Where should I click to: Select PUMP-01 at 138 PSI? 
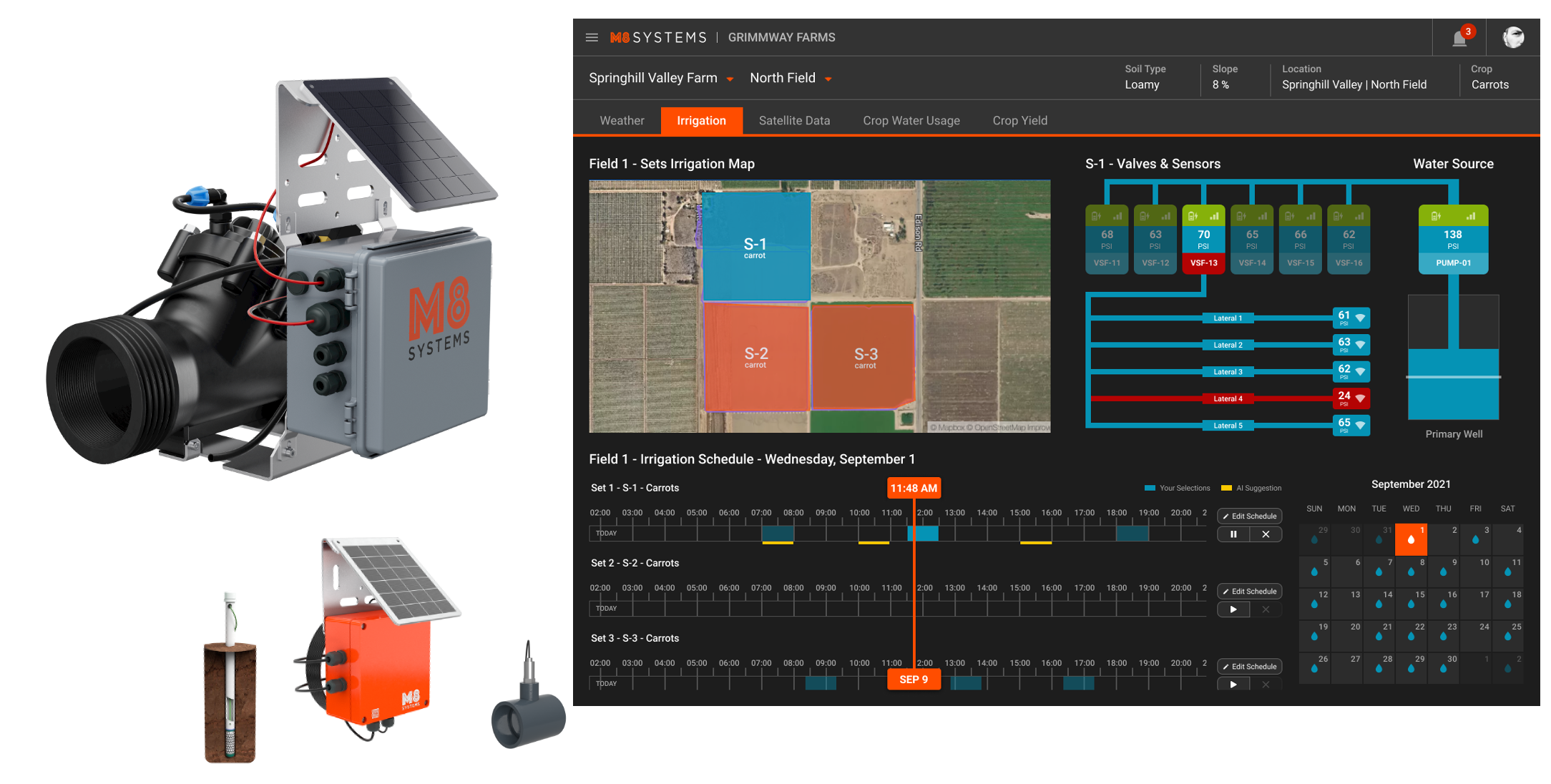tap(1453, 240)
